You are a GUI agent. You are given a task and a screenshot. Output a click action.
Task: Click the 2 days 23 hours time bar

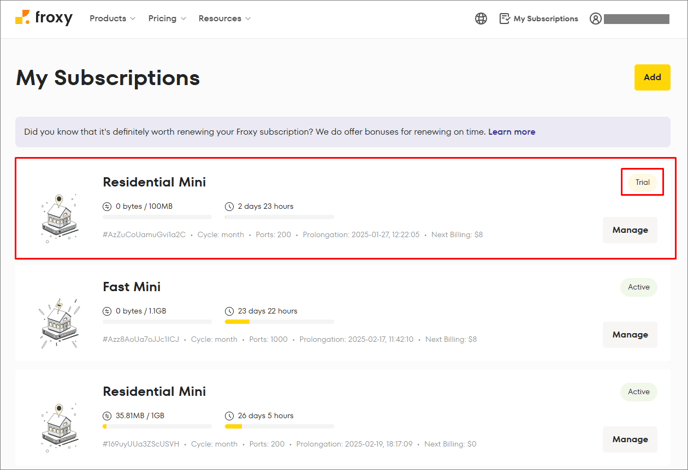click(279, 217)
